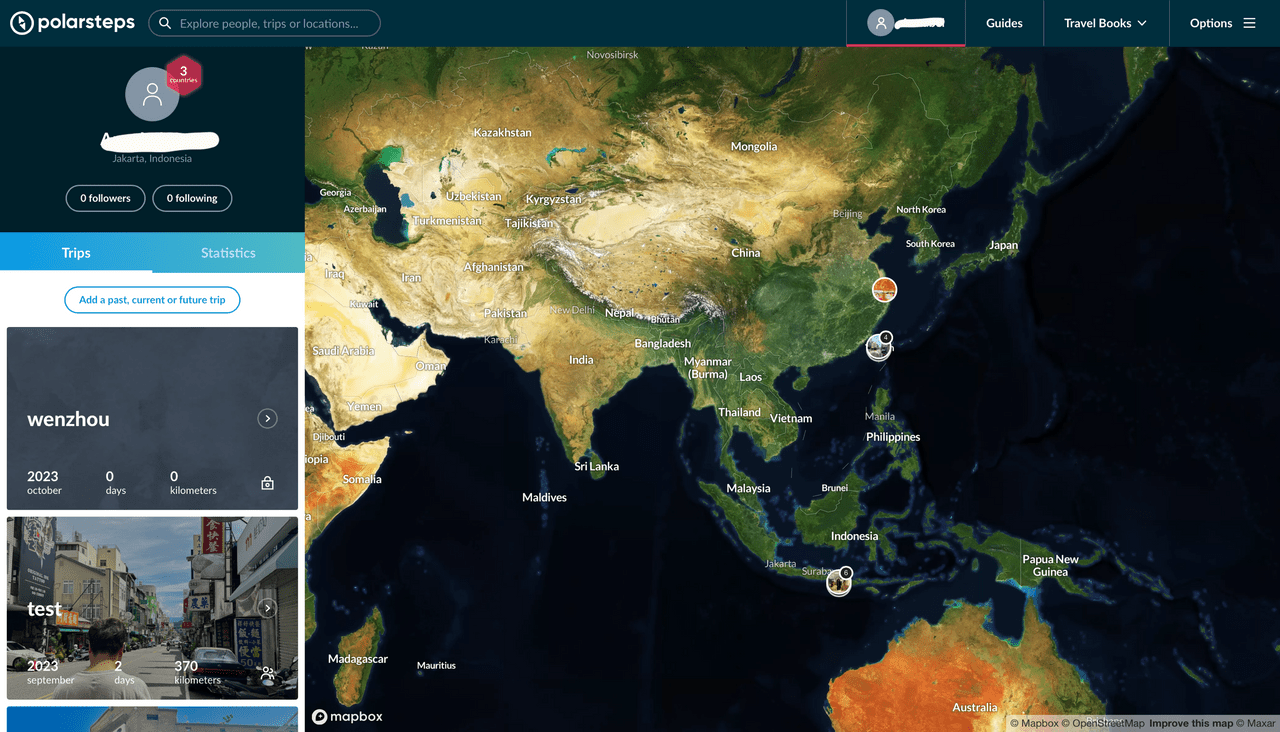Click the profile picture placeholder
This screenshot has width=1280, height=732.
tap(152, 94)
